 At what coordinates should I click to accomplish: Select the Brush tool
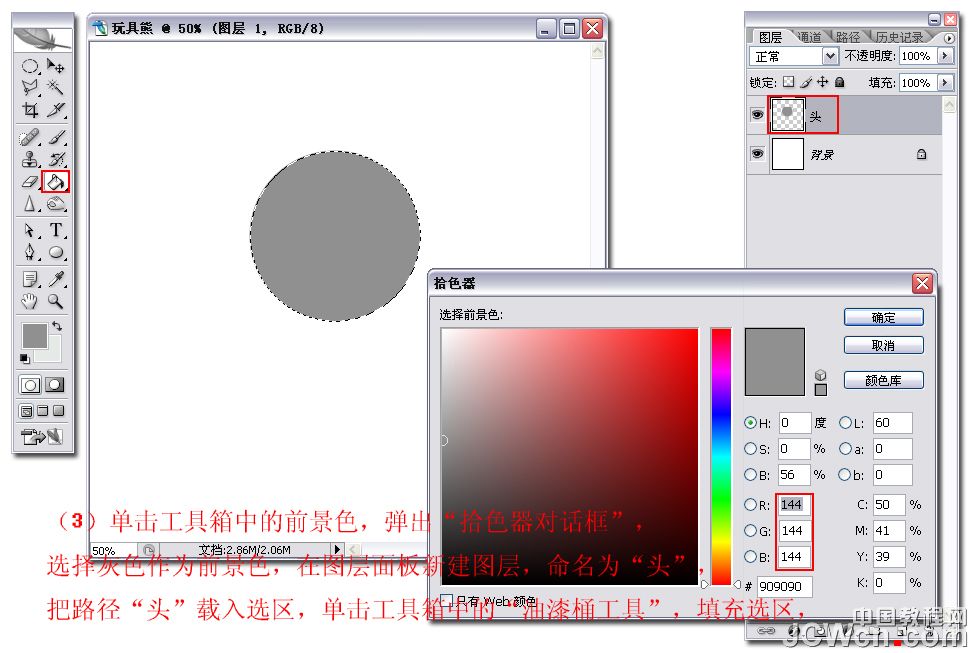(56, 137)
